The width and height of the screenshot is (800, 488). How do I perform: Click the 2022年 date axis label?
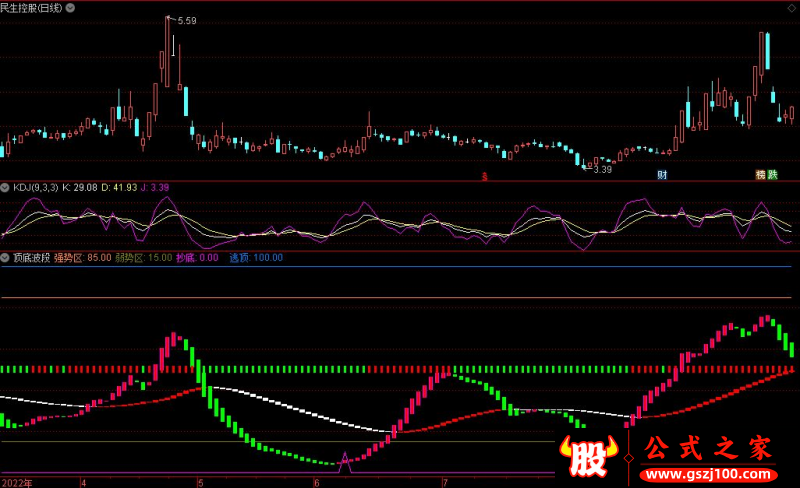tap(17, 481)
